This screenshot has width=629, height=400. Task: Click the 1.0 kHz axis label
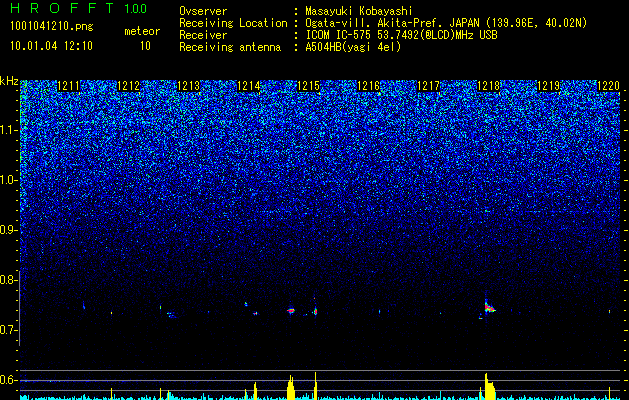point(9,180)
